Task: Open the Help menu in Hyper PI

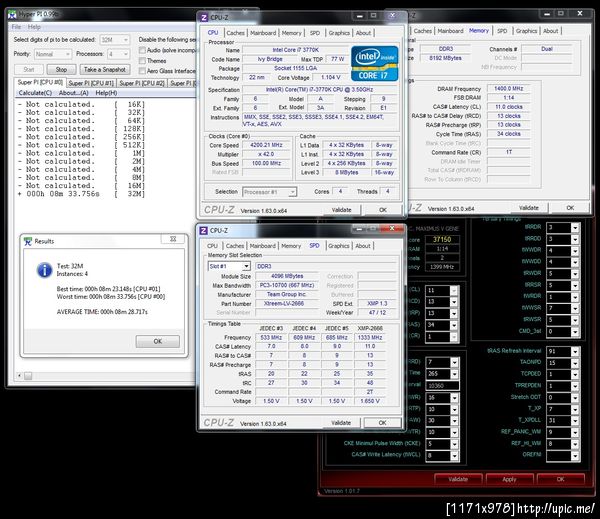Action: click(x=34, y=27)
